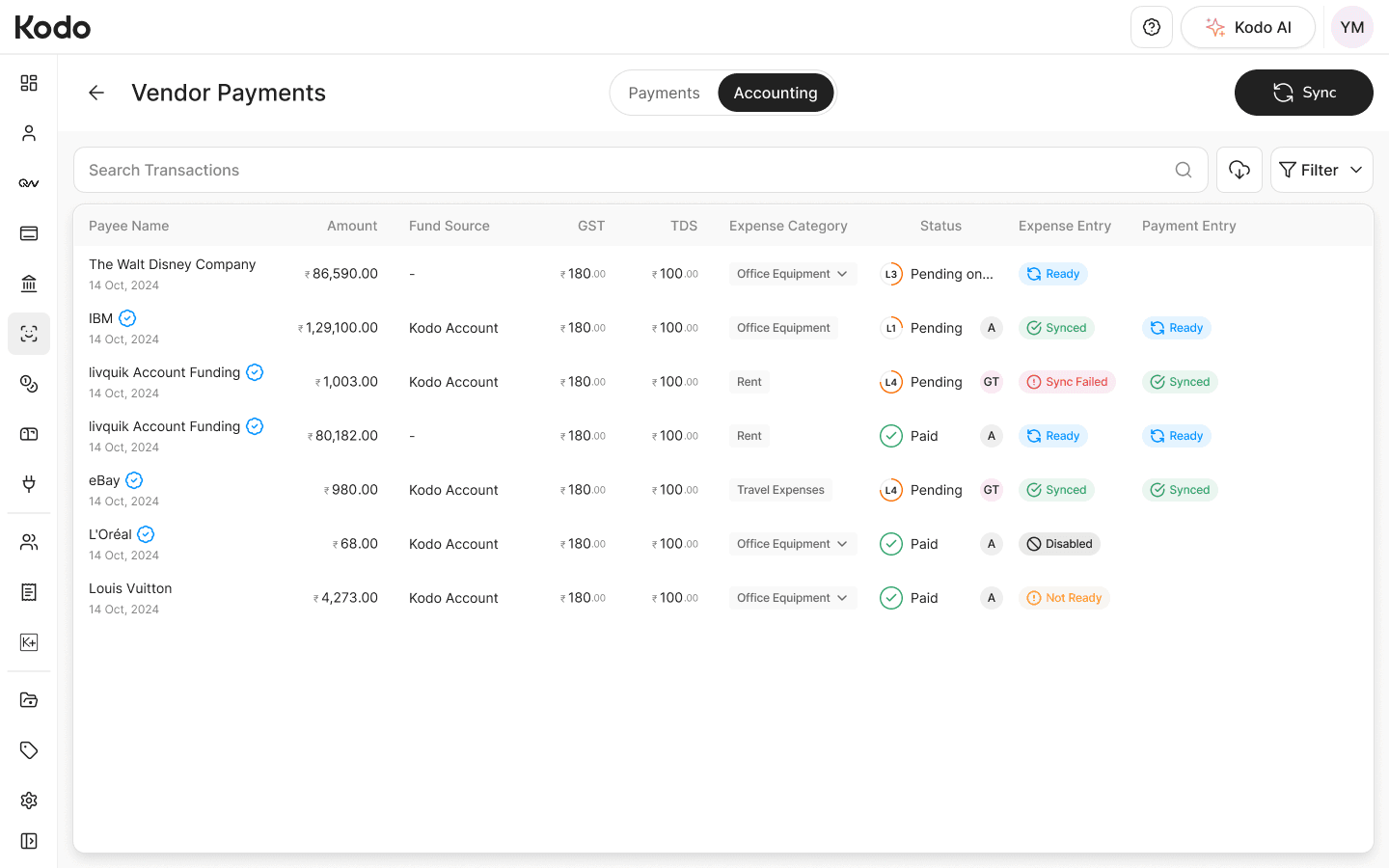1389x868 pixels.
Task: Open the YM user avatar menu
Action: tap(1352, 27)
